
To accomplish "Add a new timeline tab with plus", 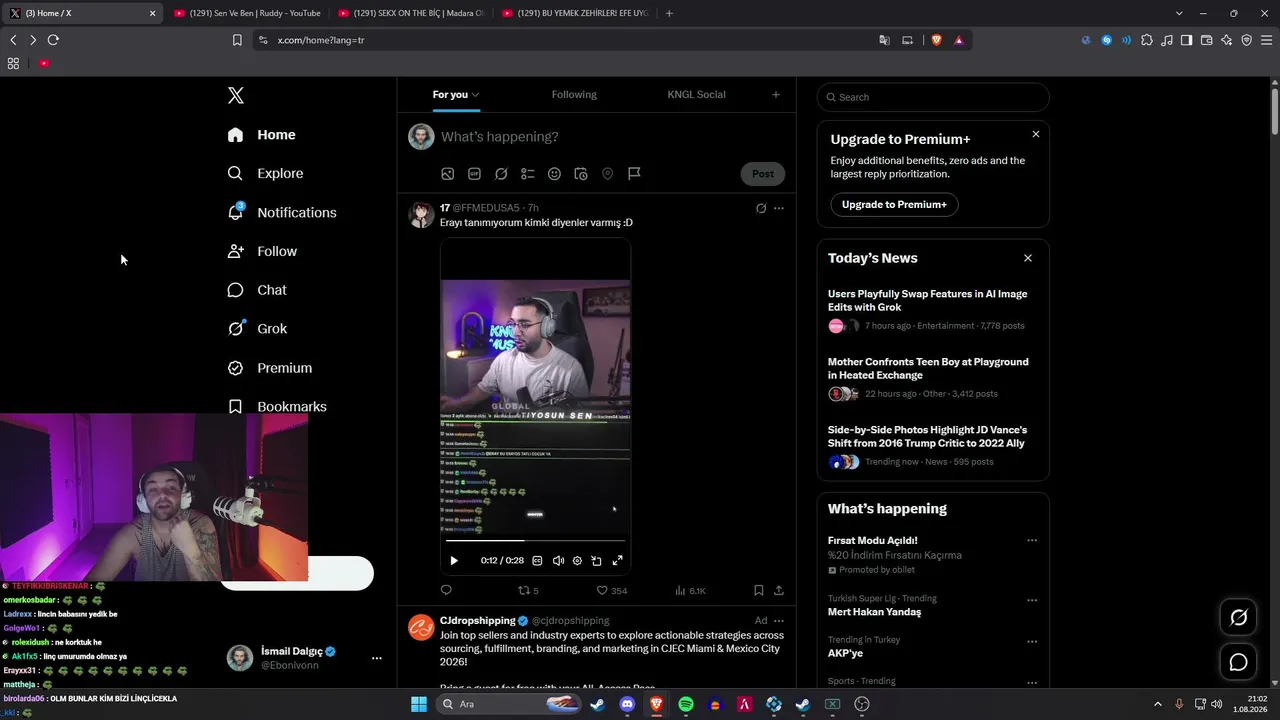I will (776, 95).
